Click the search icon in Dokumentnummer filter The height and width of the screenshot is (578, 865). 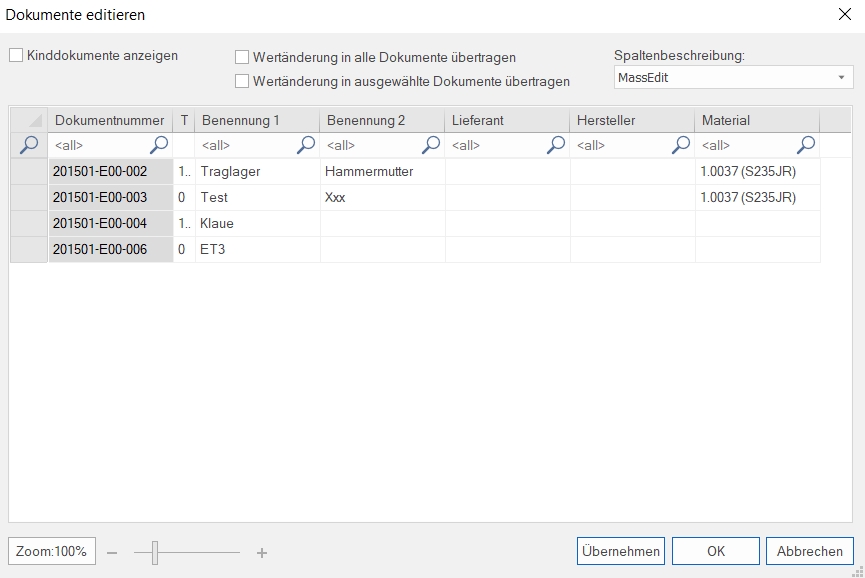(x=158, y=144)
